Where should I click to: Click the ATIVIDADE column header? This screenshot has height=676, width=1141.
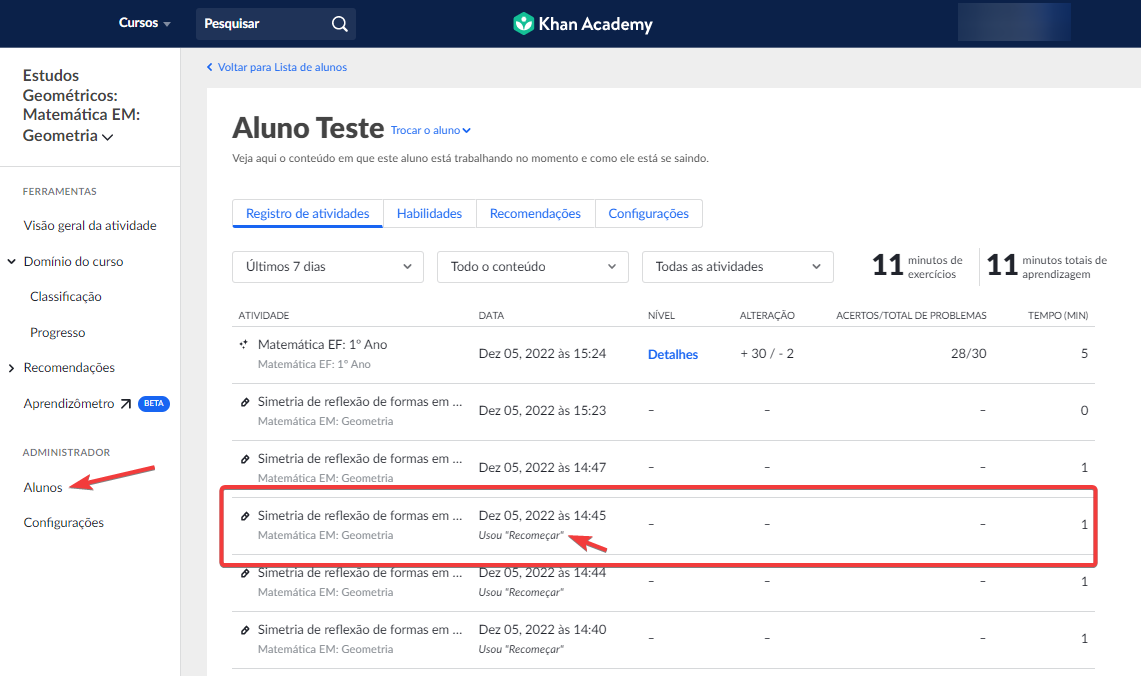[x=263, y=316]
